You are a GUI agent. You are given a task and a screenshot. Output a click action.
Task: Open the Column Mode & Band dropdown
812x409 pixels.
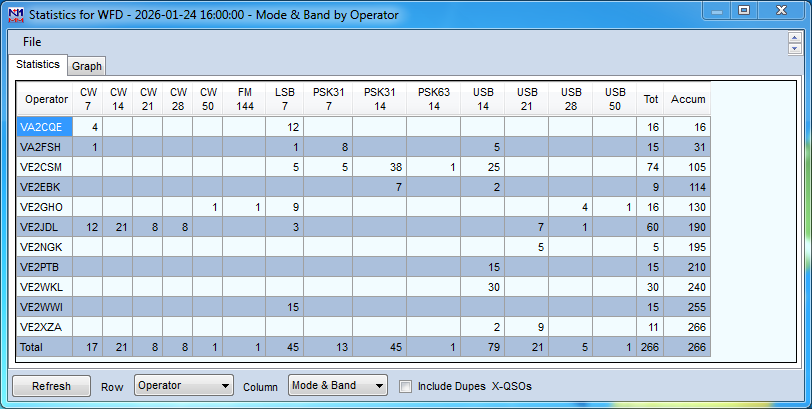[337, 386]
